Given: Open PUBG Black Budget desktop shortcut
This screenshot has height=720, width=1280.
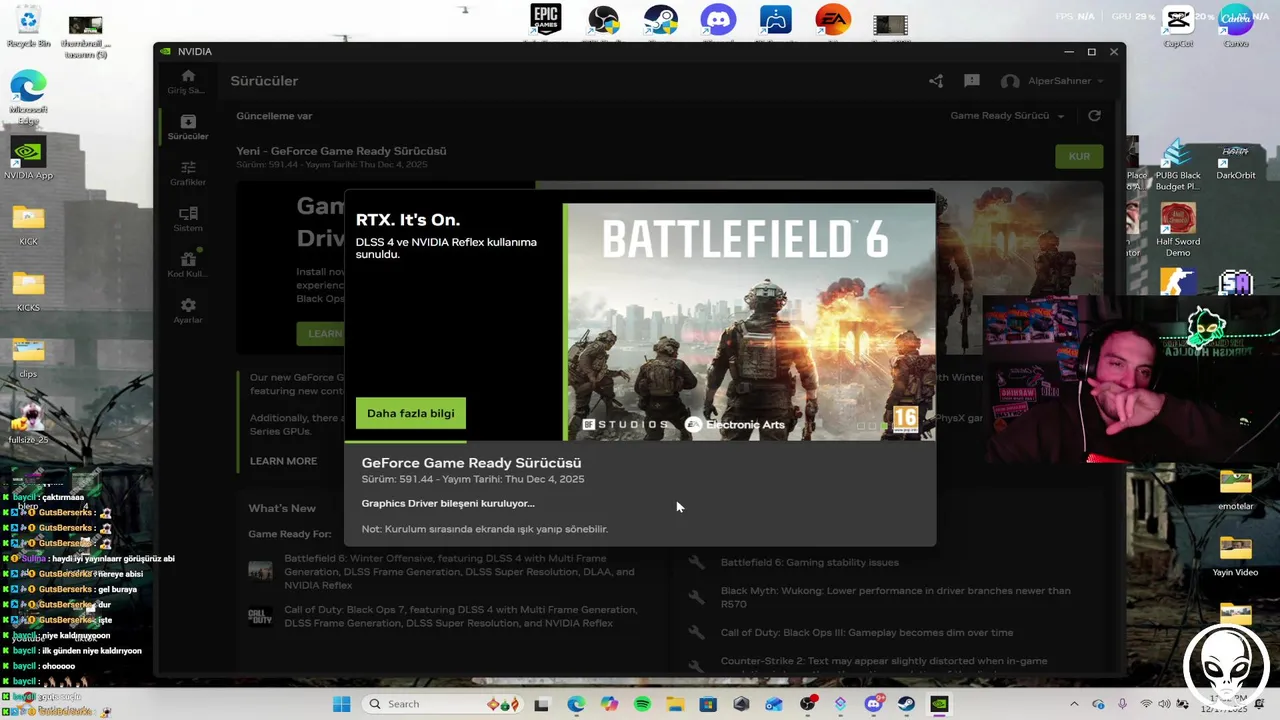Looking at the screenshot, I should click(x=1178, y=166).
